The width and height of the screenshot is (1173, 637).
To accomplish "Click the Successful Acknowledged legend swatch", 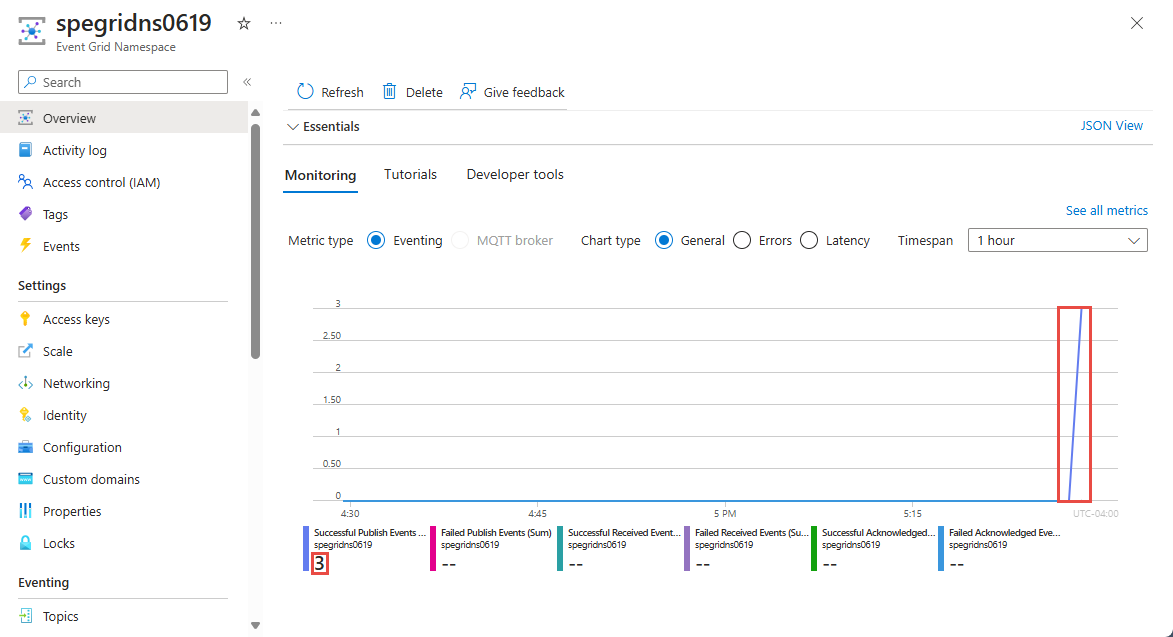I will tap(814, 549).
